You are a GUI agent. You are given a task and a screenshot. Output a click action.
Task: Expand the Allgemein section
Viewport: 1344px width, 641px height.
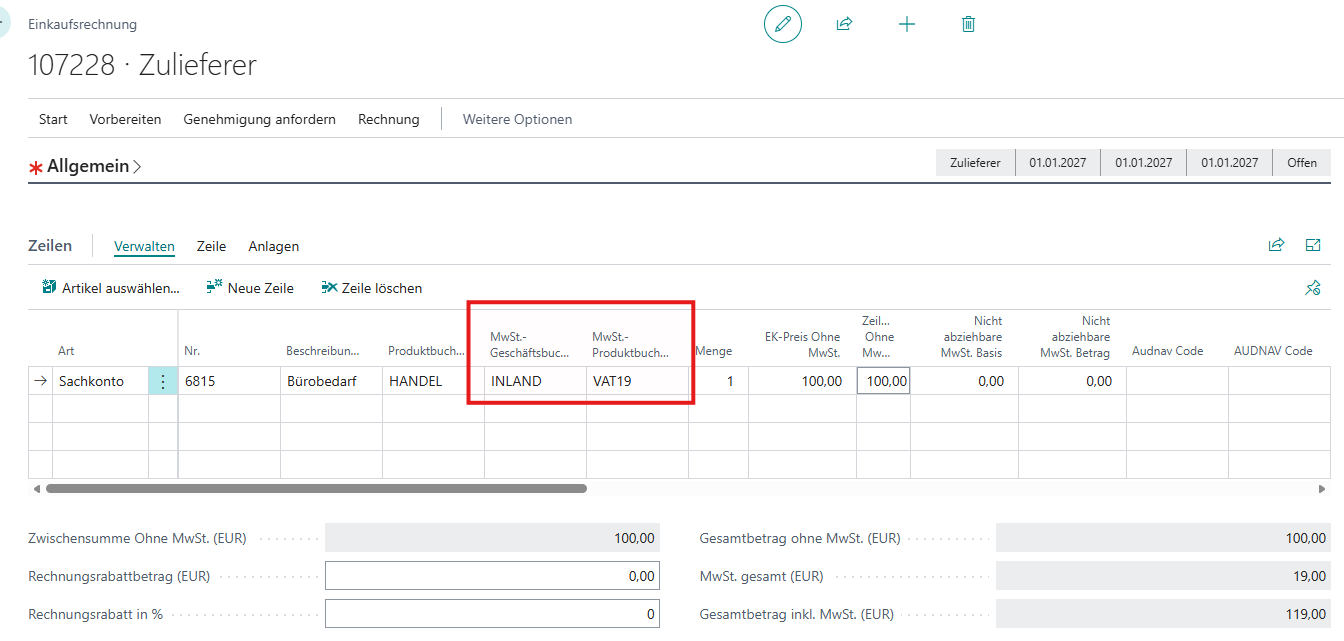[x=88, y=166]
